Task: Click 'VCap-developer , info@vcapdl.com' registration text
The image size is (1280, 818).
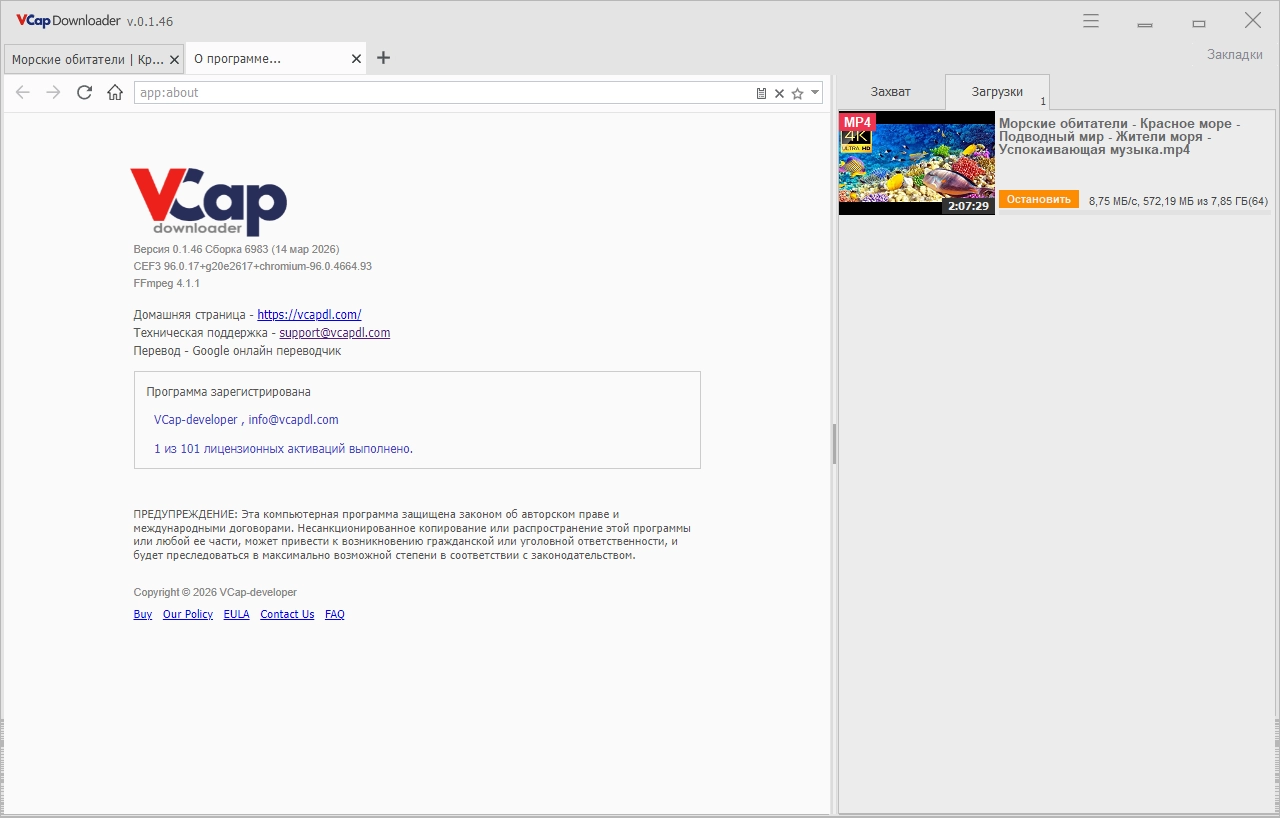Action: (x=246, y=420)
